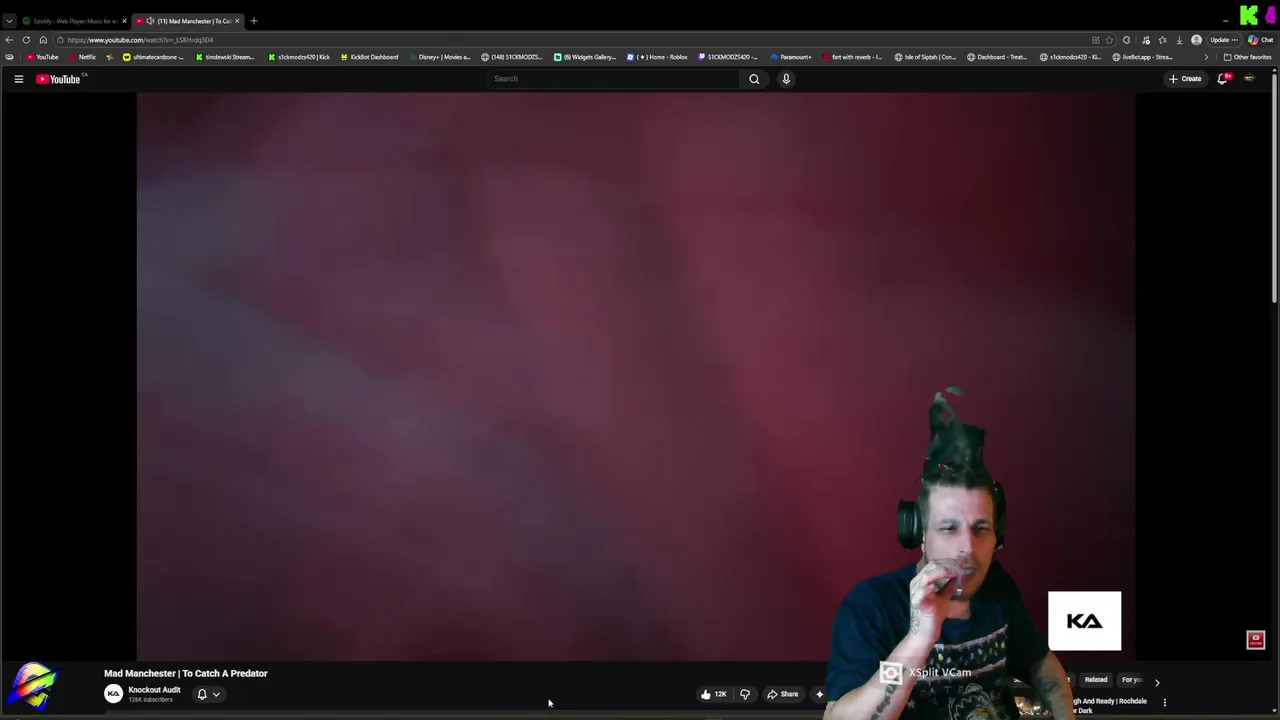Screen dimensions: 1280x720
Task: Open the Knockout Audit channel avatar
Action: [114, 694]
